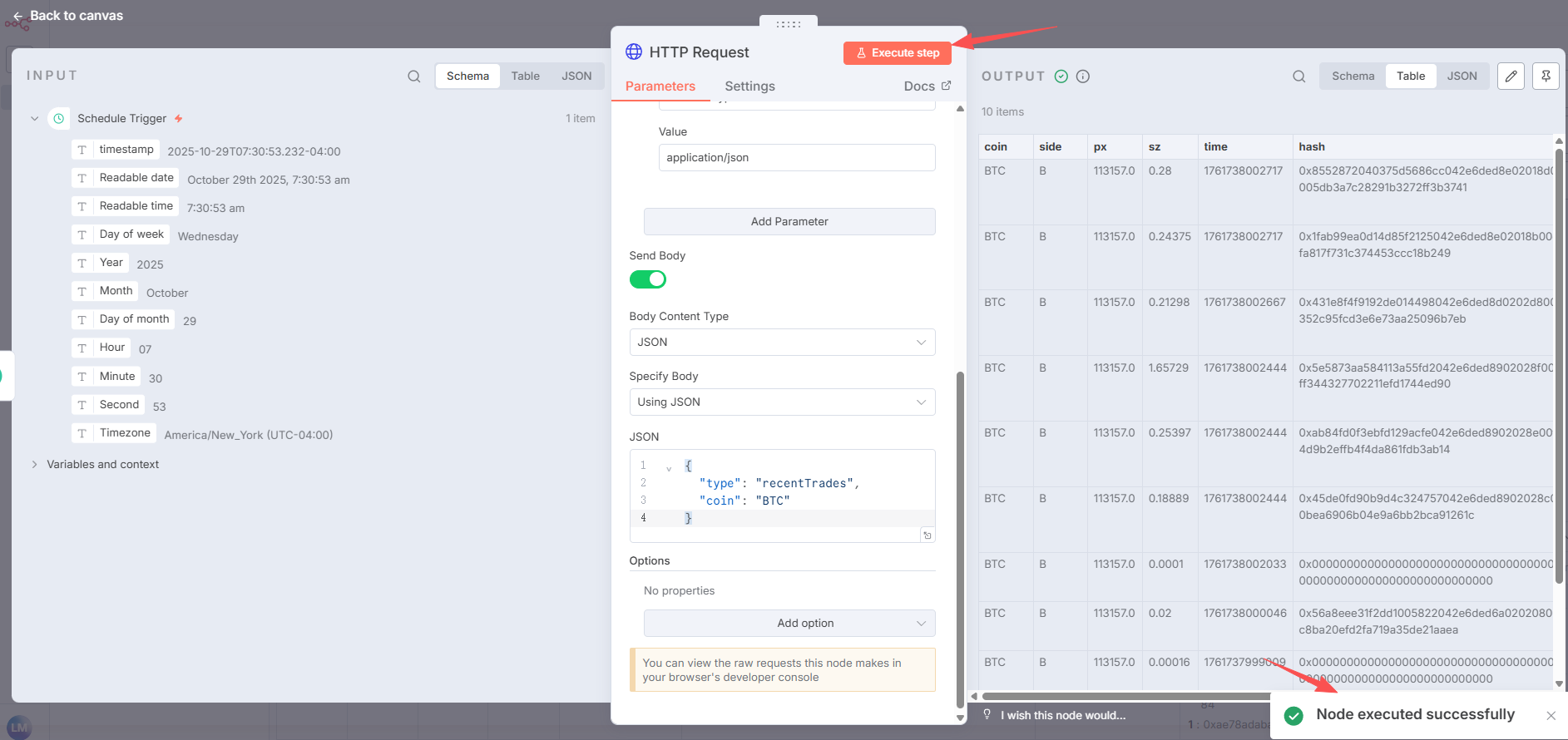Image resolution: width=1568 pixels, height=740 pixels.
Task: Open the Specify Body dropdown
Action: [782, 402]
